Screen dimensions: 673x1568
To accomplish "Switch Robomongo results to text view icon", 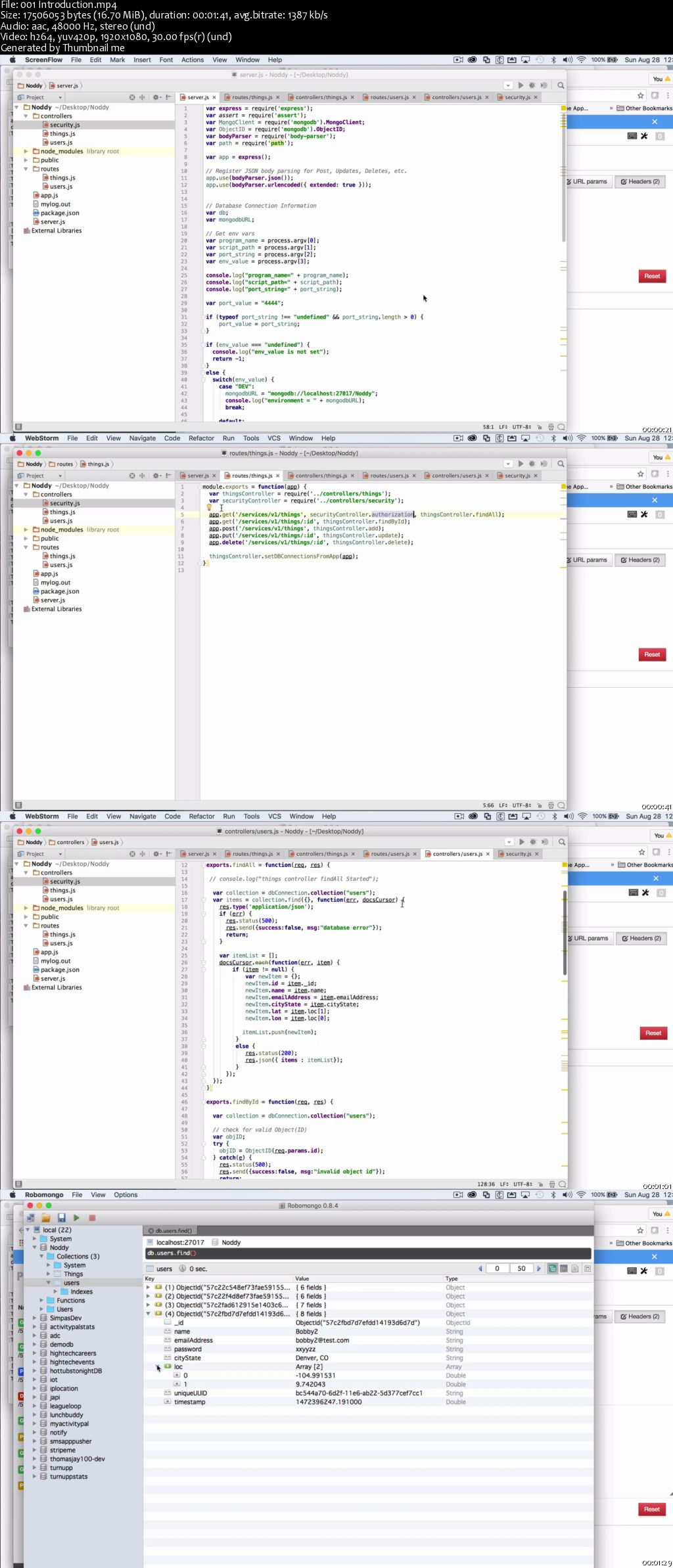I will [575, 1268].
